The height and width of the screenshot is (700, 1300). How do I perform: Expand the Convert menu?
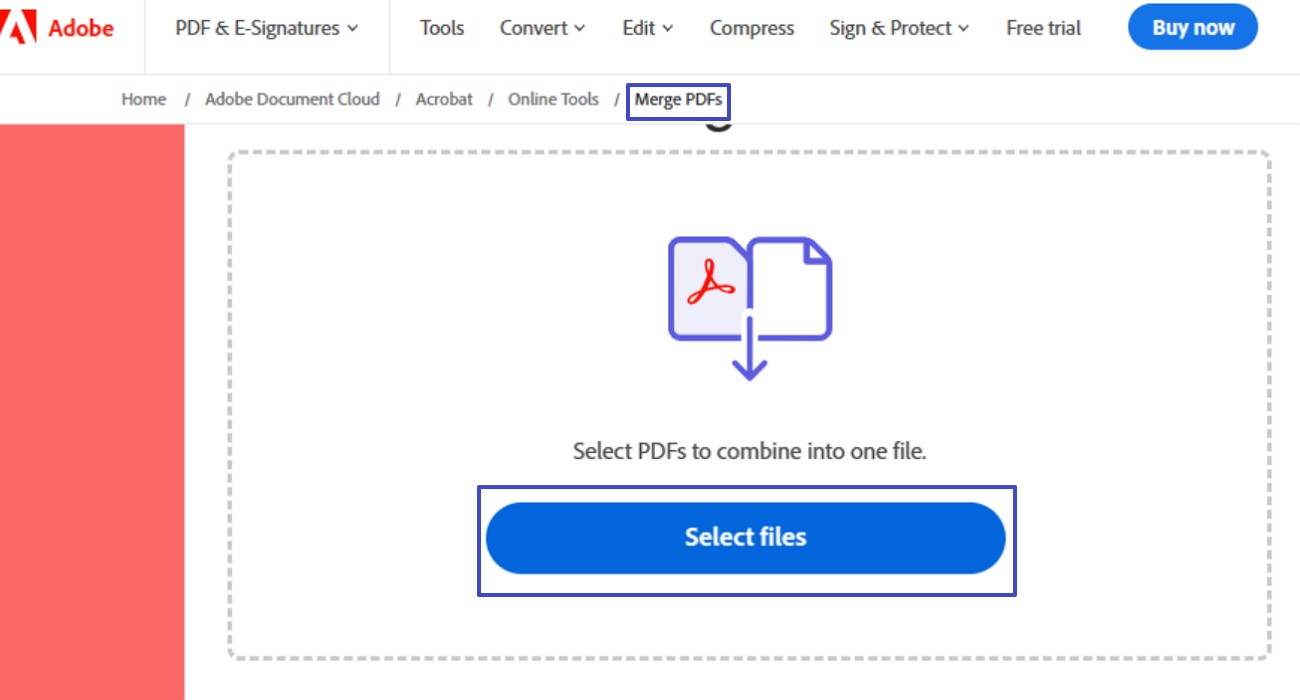[541, 28]
